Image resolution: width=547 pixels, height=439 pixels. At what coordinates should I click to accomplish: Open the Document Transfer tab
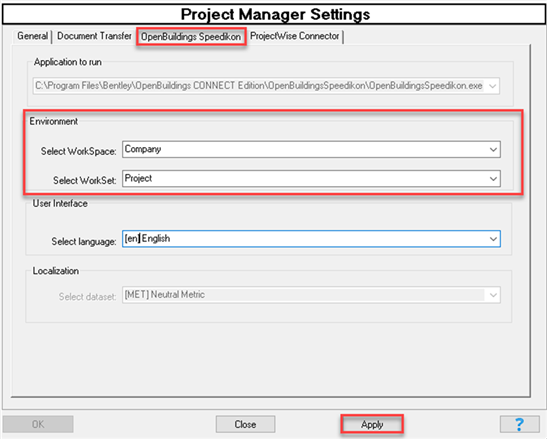point(94,36)
